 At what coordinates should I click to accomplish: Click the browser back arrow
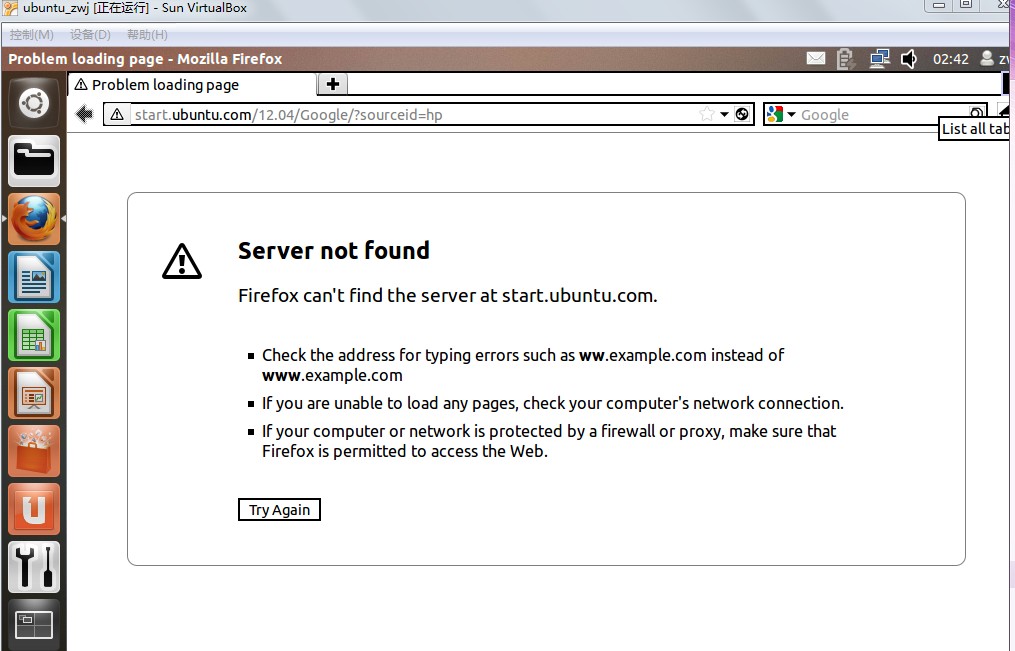[84, 114]
